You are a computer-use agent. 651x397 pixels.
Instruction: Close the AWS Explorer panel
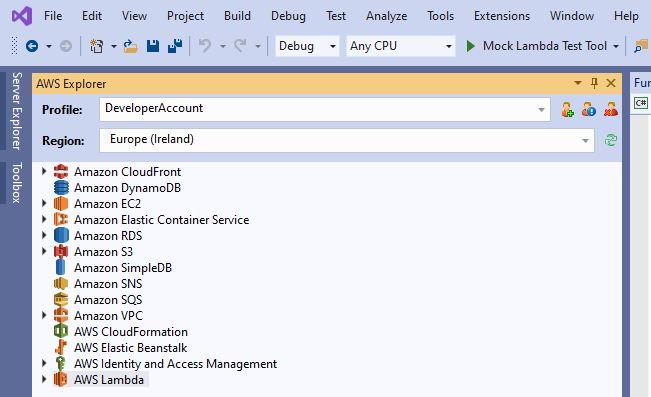tap(611, 83)
